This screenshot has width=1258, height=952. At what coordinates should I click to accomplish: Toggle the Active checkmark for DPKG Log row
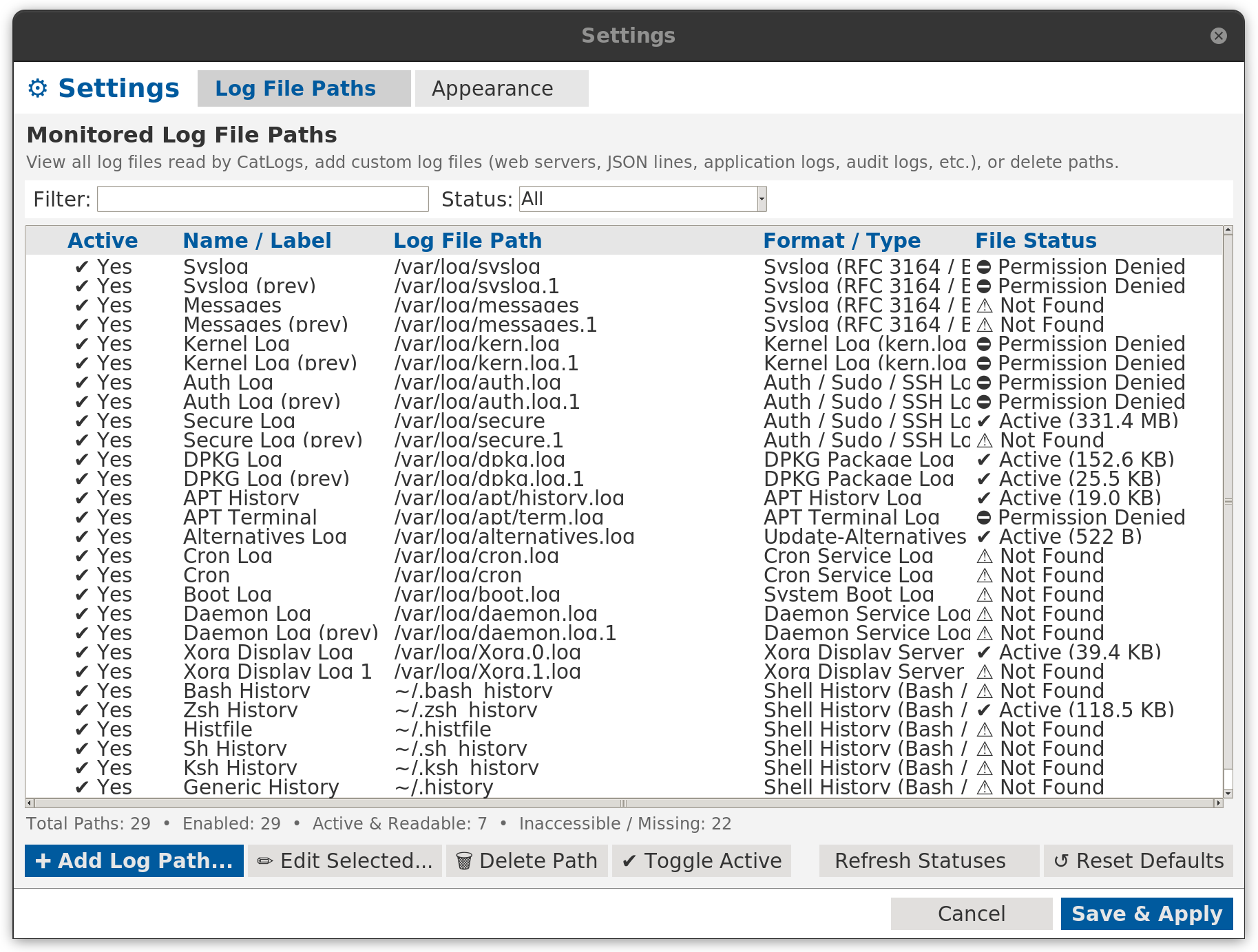pyautogui.click(x=82, y=460)
